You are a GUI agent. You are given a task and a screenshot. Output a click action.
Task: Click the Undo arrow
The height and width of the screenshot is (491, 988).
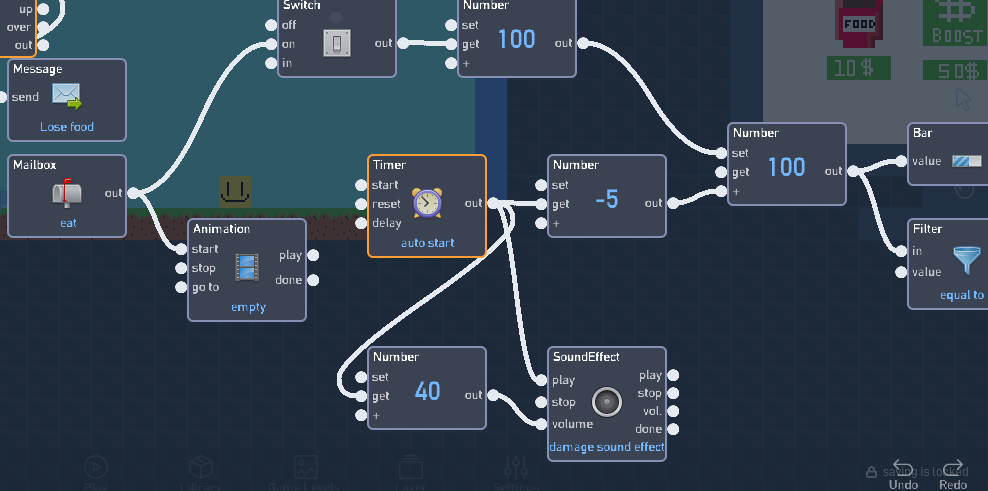point(903,469)
